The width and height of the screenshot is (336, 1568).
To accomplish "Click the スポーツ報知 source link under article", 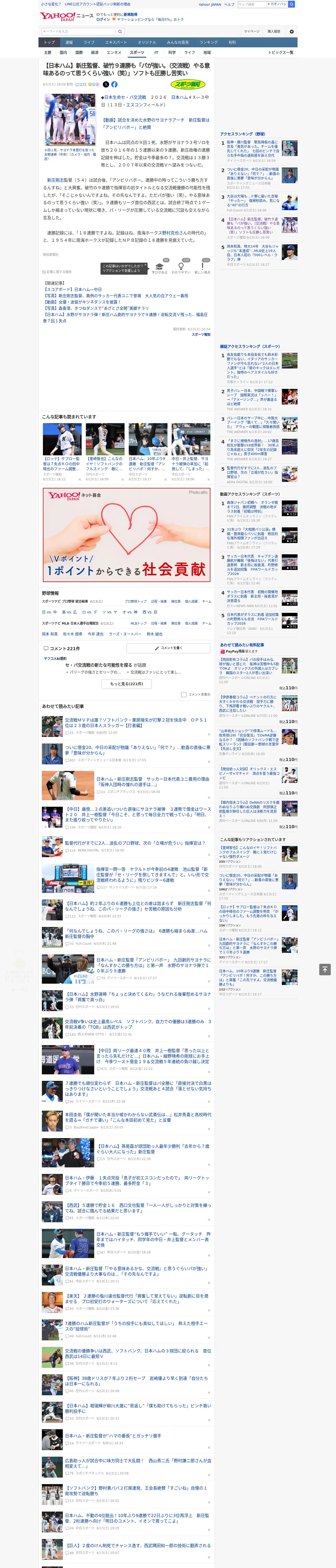I will [201, 334].
